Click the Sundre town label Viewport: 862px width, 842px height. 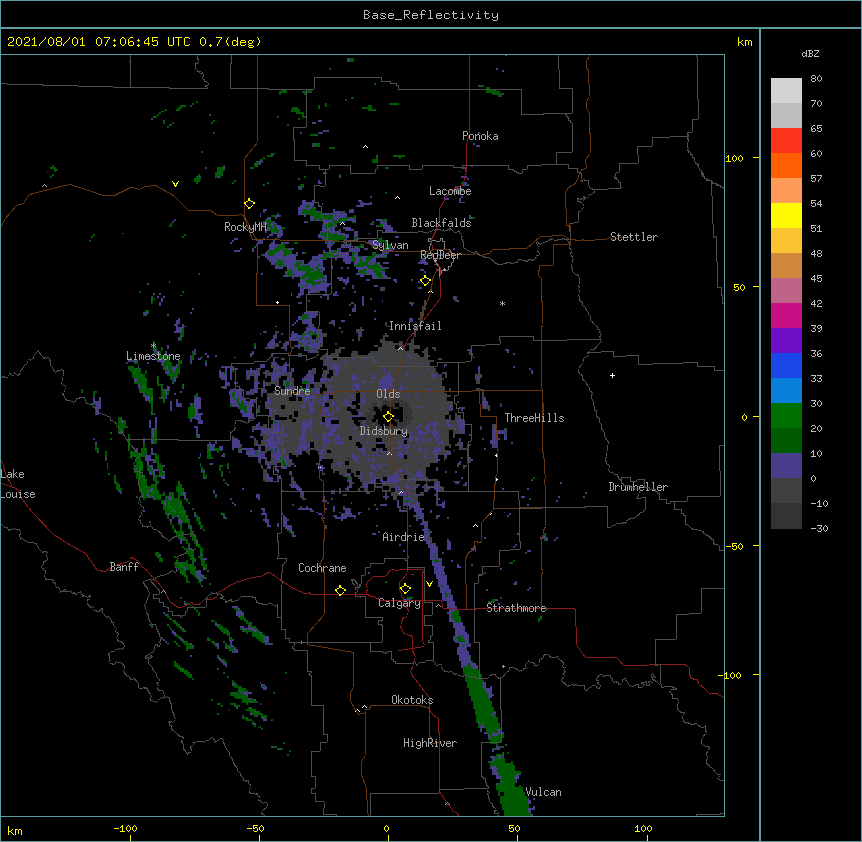(292, 391)
